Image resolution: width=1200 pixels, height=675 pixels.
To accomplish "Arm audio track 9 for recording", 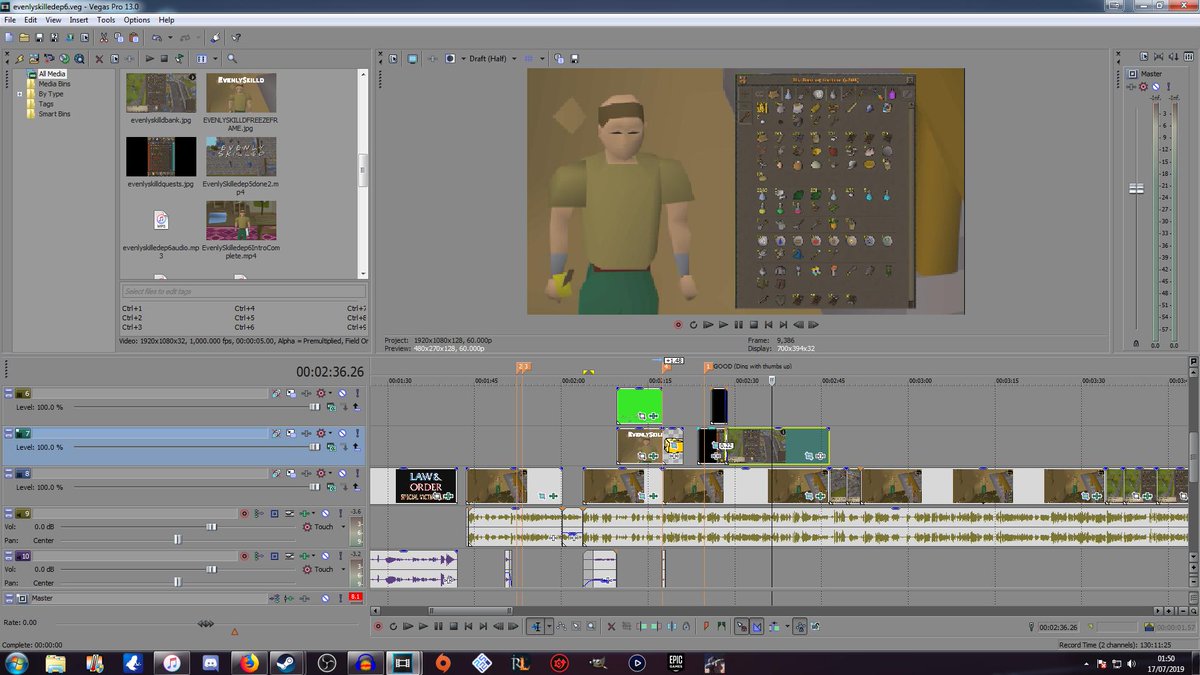I will [243, 513].
